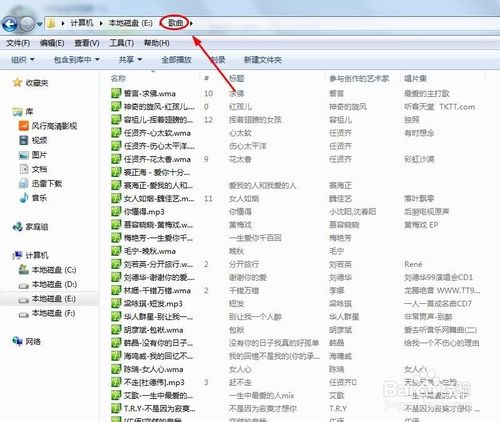Click the 图片 library icon

pyautogui.click(x=24, y=155)
